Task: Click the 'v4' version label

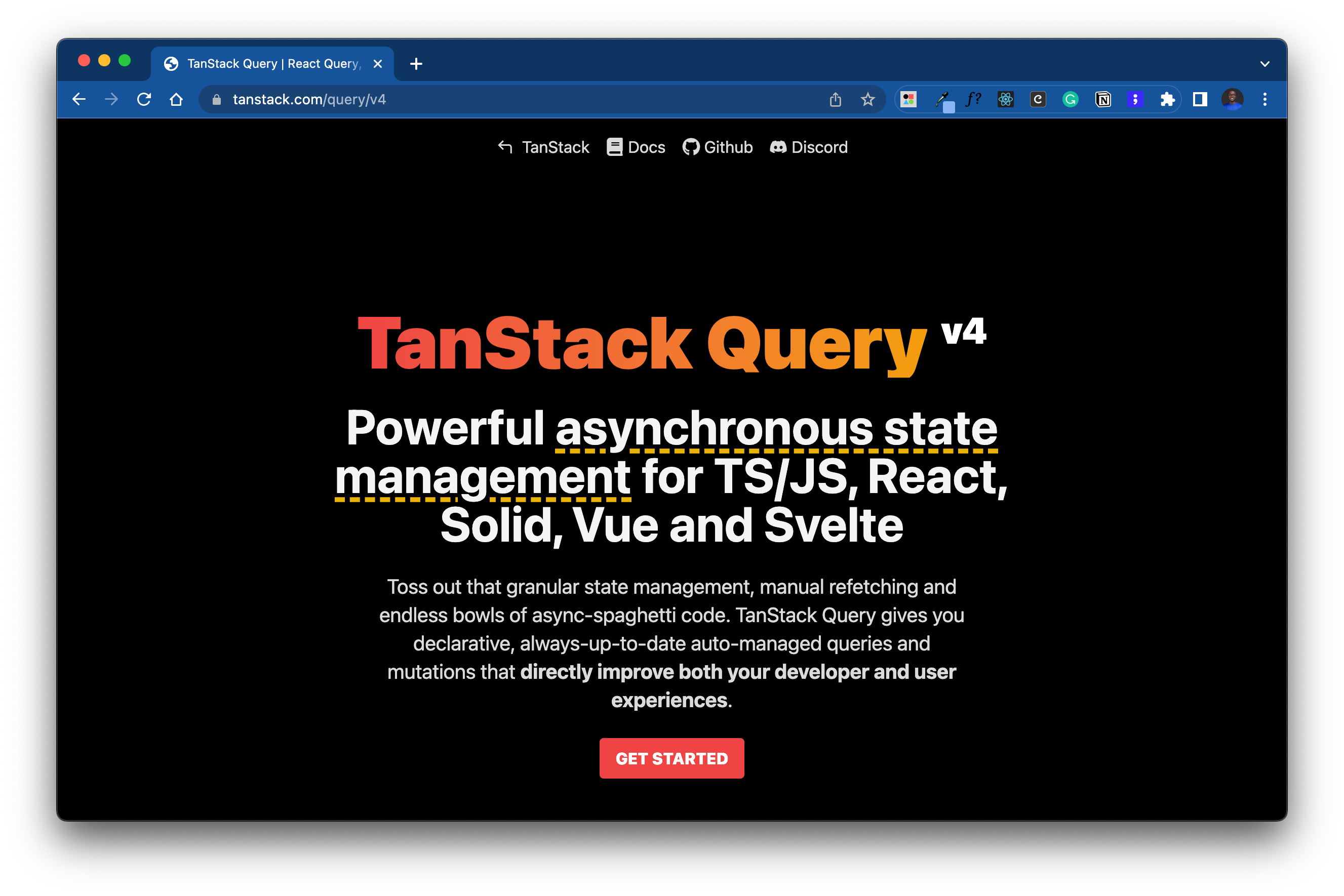Action: [x=964, y=331]
